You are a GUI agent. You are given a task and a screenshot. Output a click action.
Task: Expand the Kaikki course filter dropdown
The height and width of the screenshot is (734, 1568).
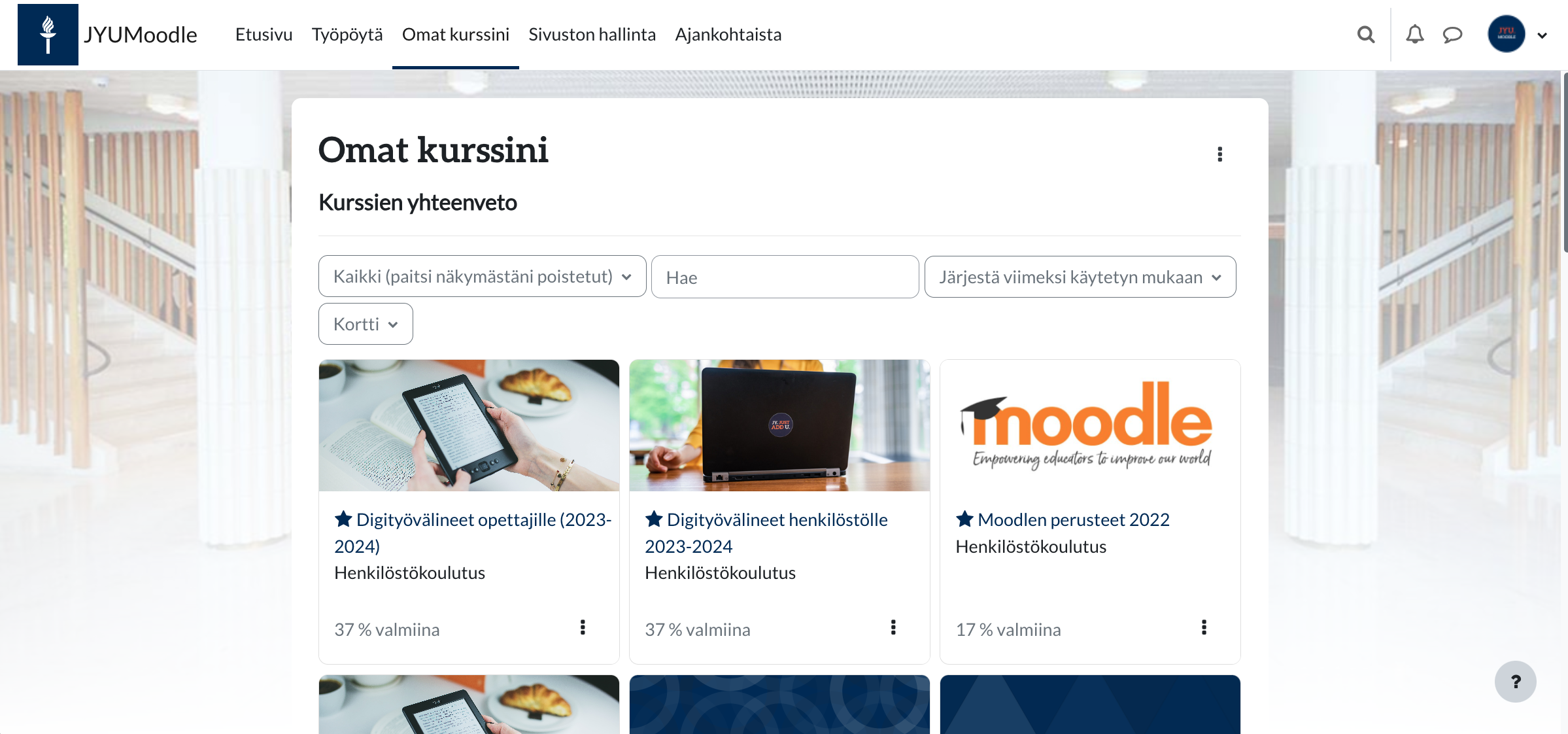tap(482, 276)
